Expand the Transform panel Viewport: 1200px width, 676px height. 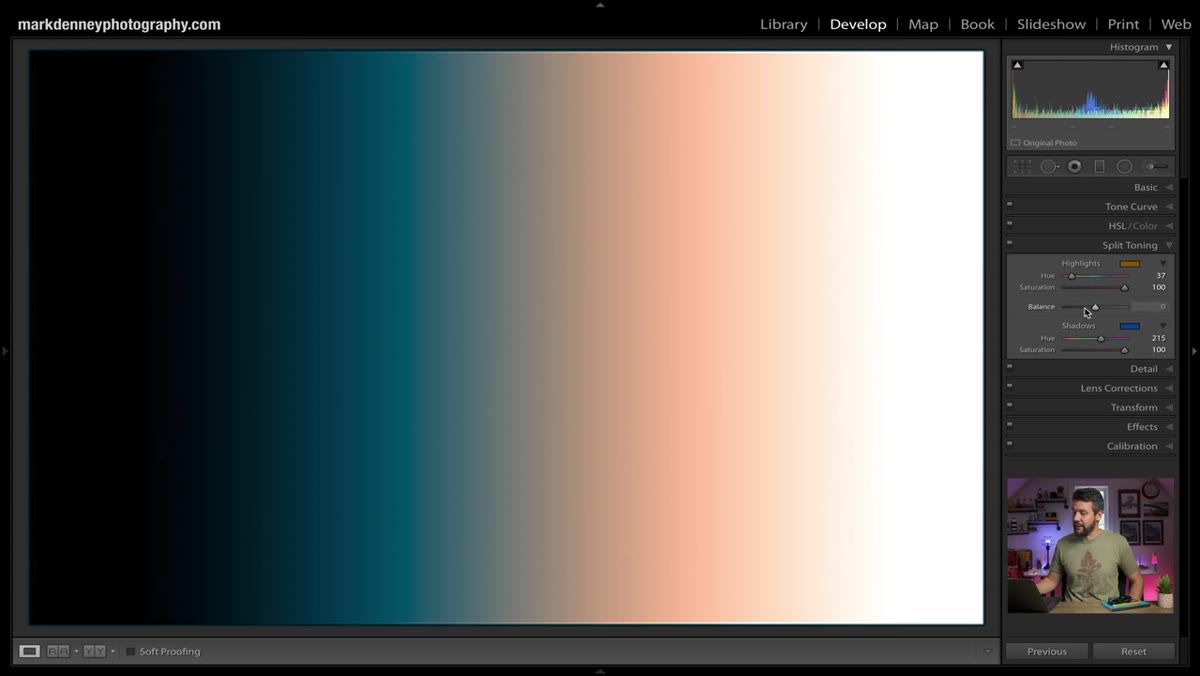pyautogui.click(x=1168, y=408)
